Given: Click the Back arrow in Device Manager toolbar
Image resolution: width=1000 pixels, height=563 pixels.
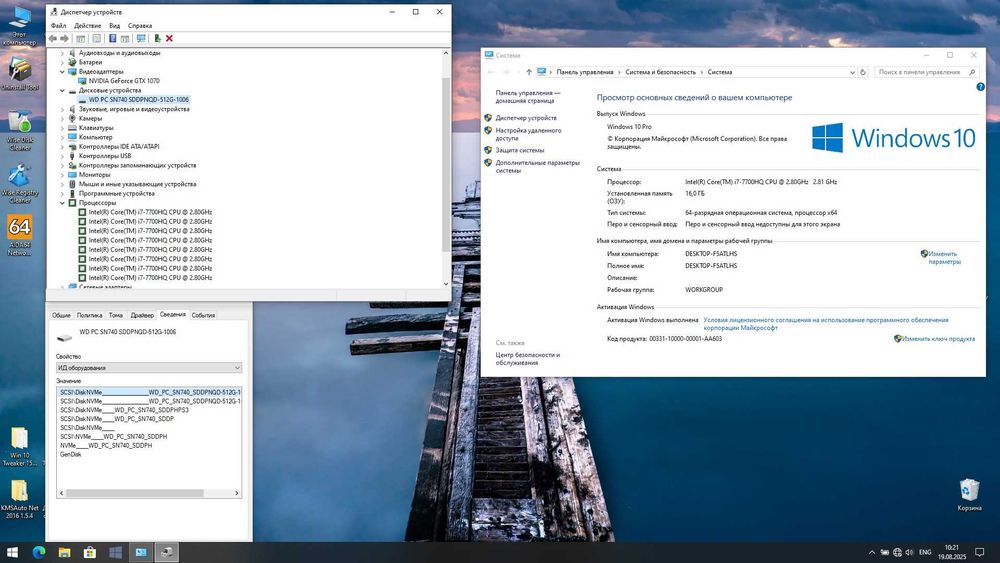Looking at the screenshot, I should 53,39.
